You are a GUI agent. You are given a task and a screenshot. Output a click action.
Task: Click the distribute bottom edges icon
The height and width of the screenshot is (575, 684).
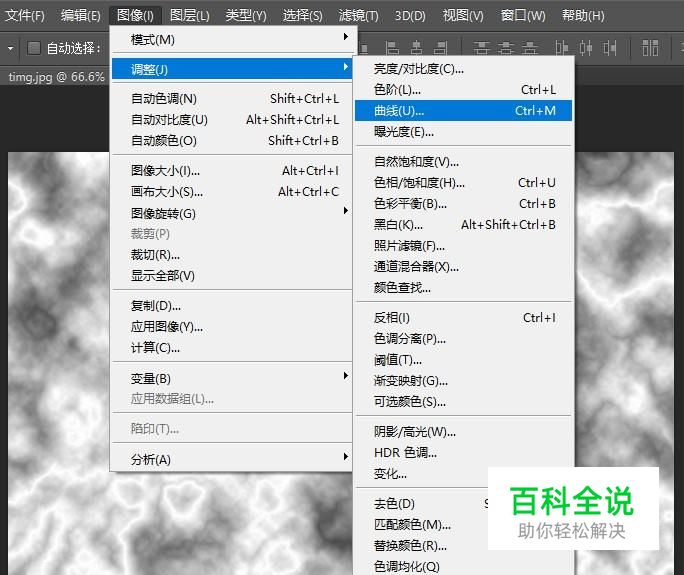point(530,48)
